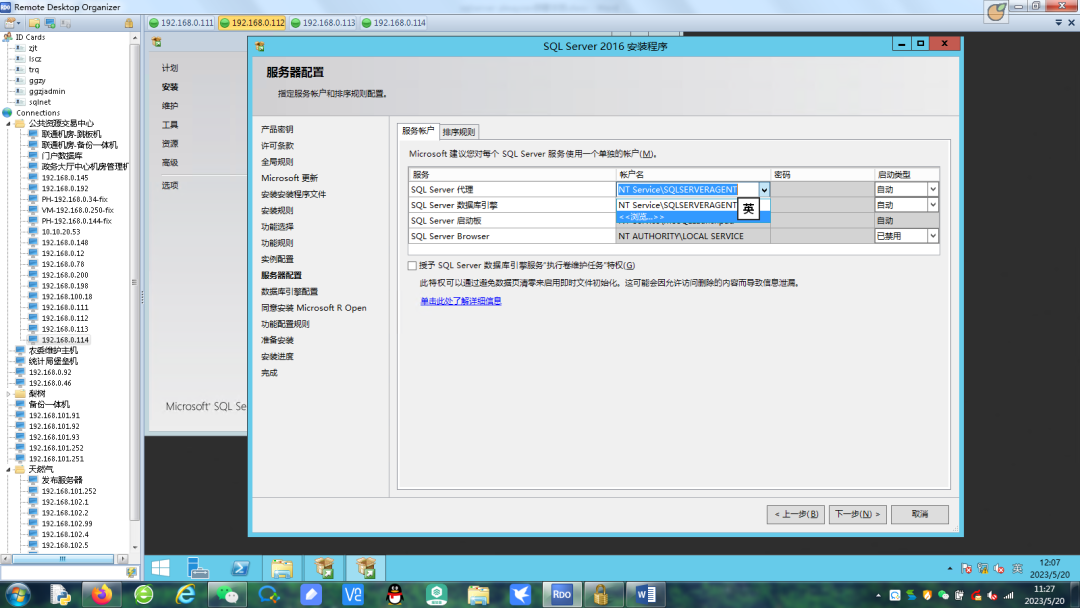The width and height of the screenshot is (1080, 608).
Task: Click the 取消 cancel button
Action: pyautogui.click(x=920, y=514)
